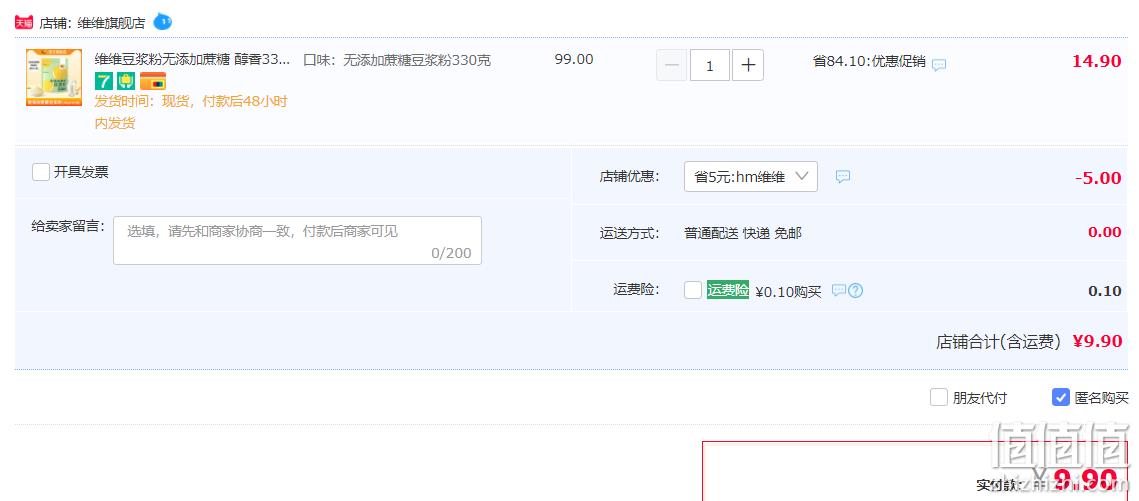Image resolution: width=1139 pixels, height=501 pixels.
Task: Click the ¥0.10购买 insurance price text
Action: tap(788, 292)
